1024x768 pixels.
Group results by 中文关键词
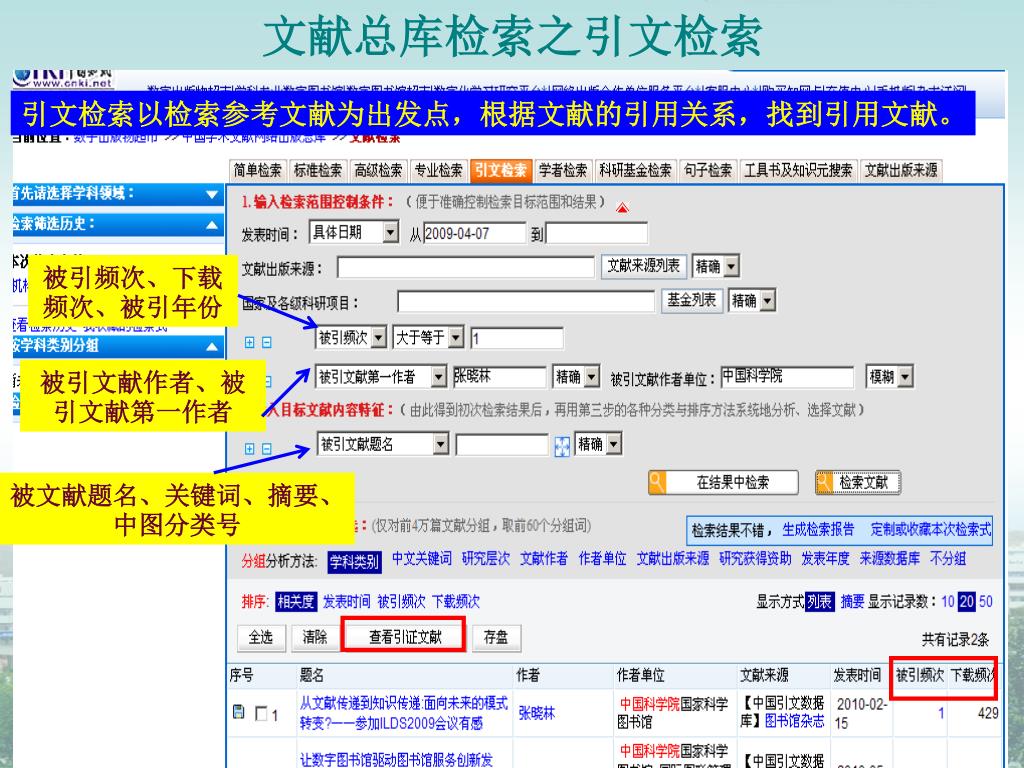point(421,559)
